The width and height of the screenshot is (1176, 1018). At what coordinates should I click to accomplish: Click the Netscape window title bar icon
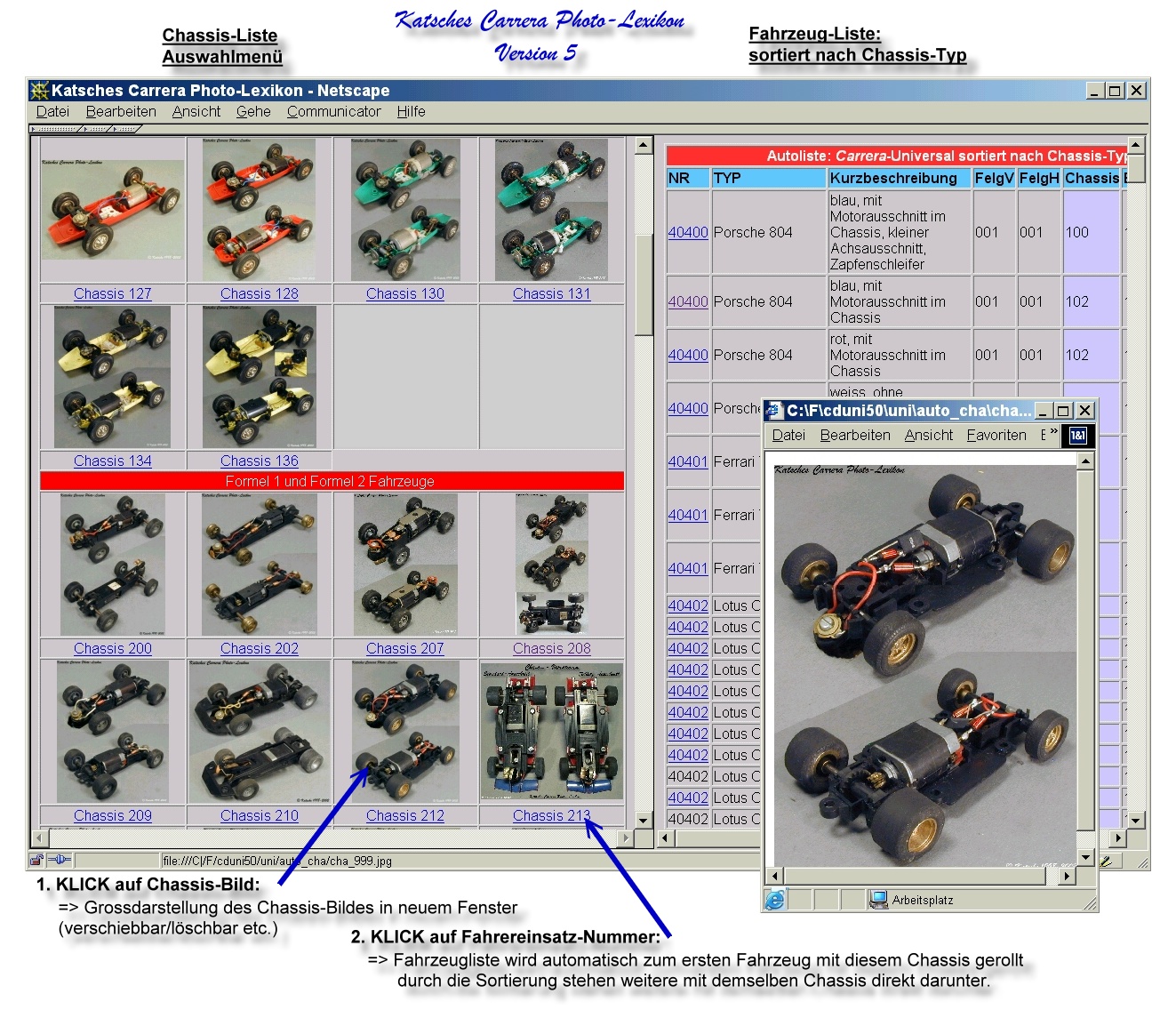[x=39, y=90]
